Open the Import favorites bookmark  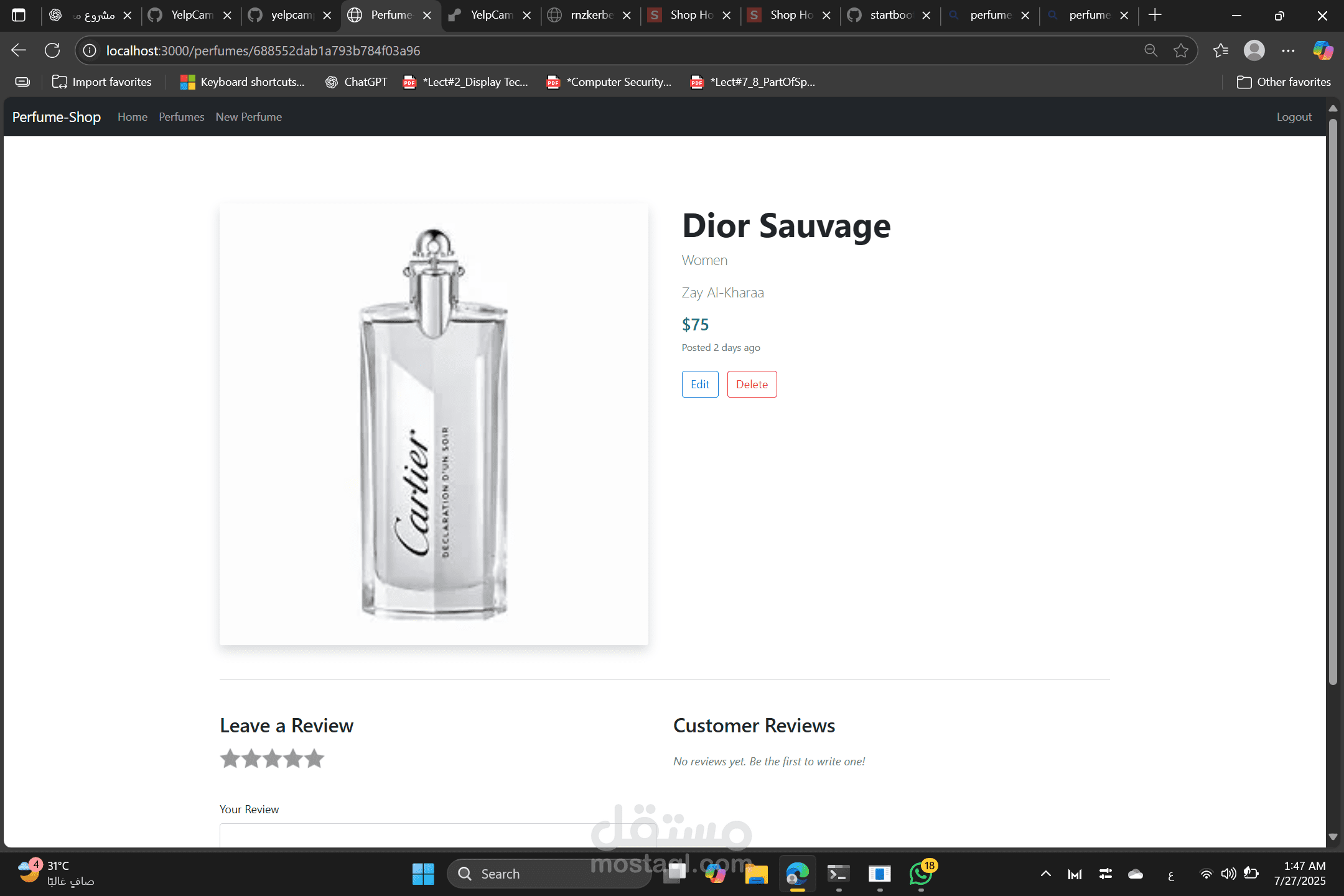pos(102,82)
